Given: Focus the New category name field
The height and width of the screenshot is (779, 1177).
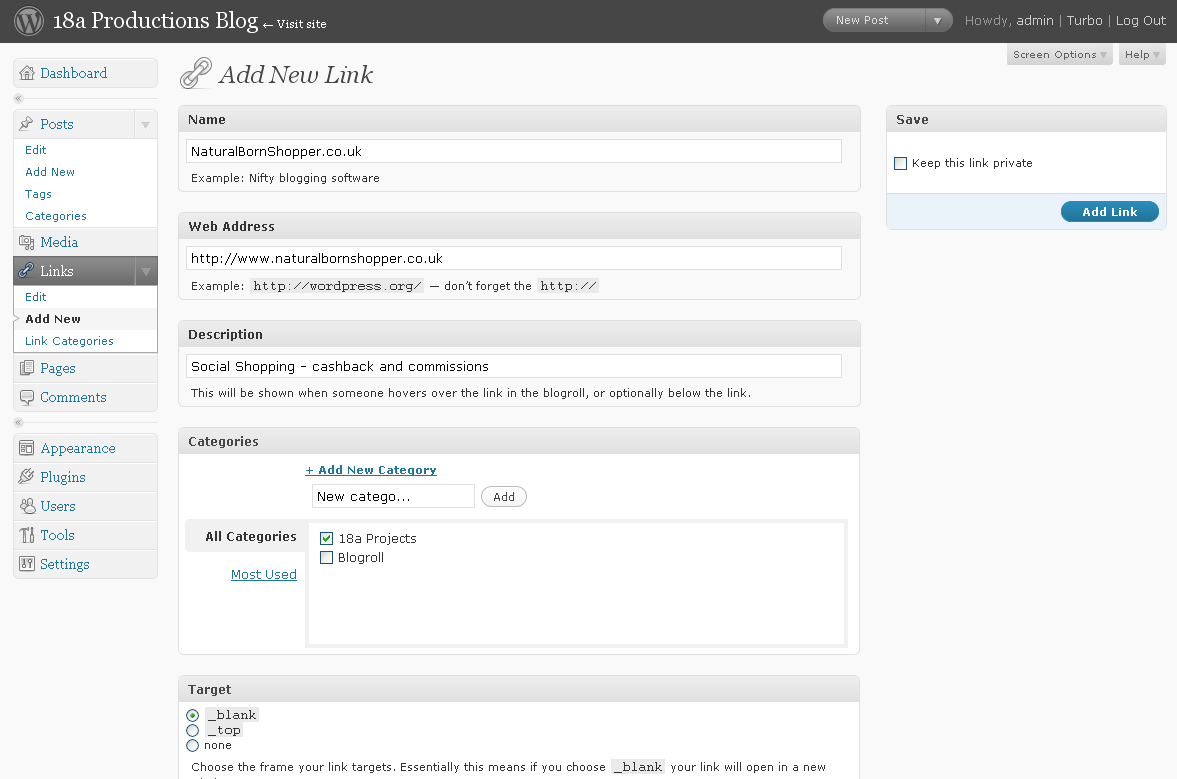Looking at the screenshot, I should pos(393,496).
